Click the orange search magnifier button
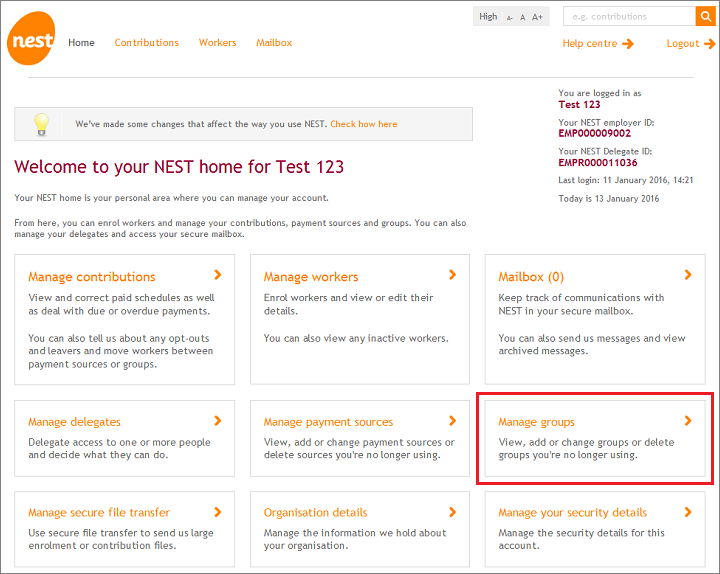The height and width of the screenshot is (574, 720). 705,17
